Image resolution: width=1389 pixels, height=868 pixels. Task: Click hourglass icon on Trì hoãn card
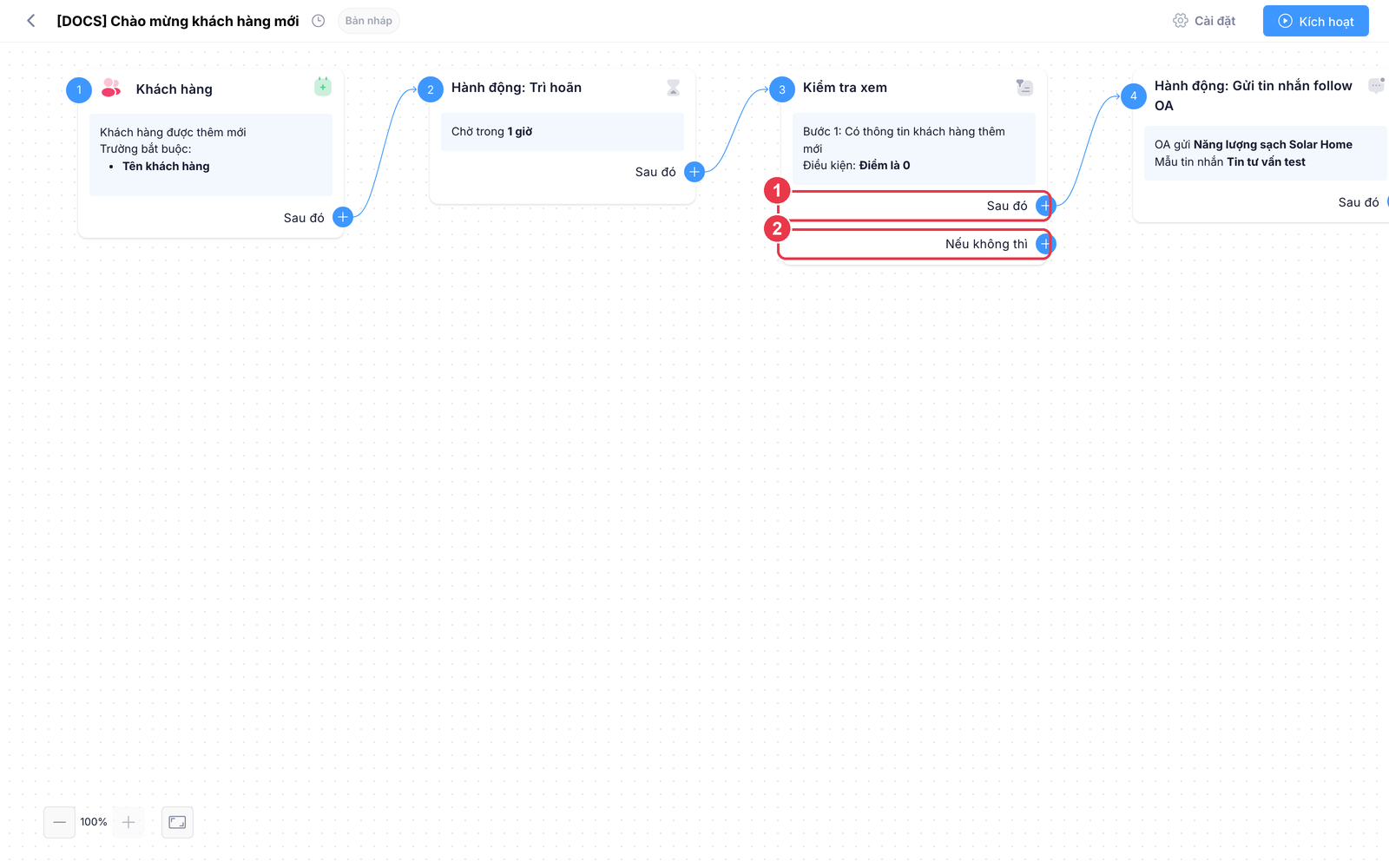pyautogui.click(x=673, y=88)
